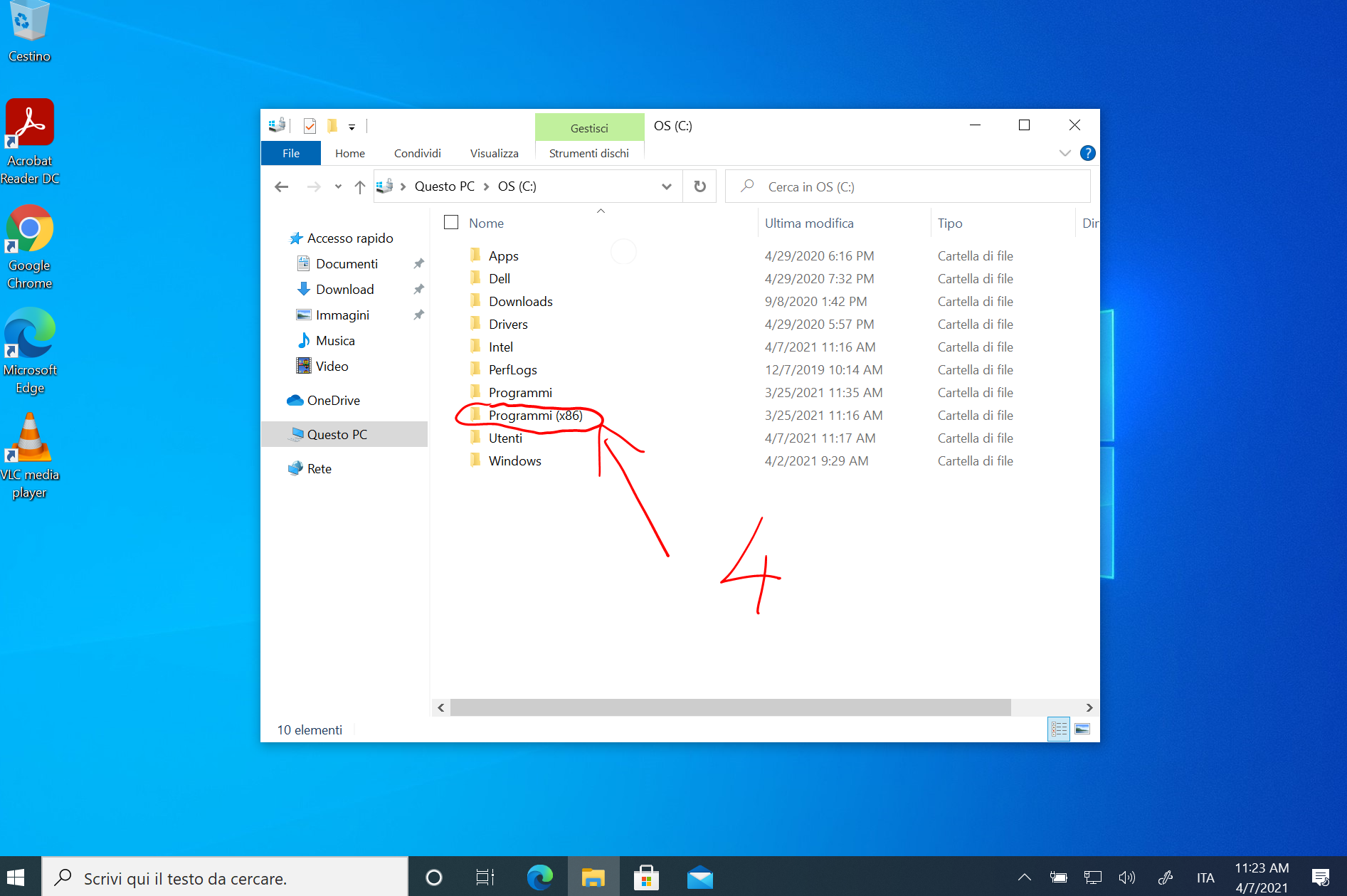Switch to large icons view

click(x=1082, y=729)
